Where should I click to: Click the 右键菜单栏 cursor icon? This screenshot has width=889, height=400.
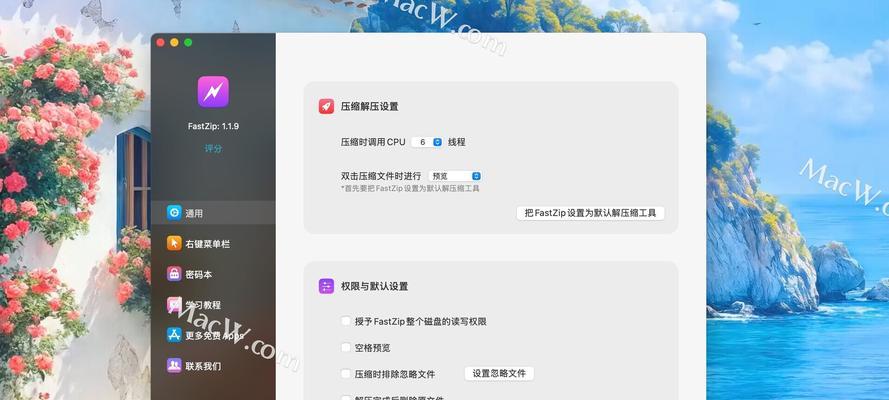click(174, 243)
